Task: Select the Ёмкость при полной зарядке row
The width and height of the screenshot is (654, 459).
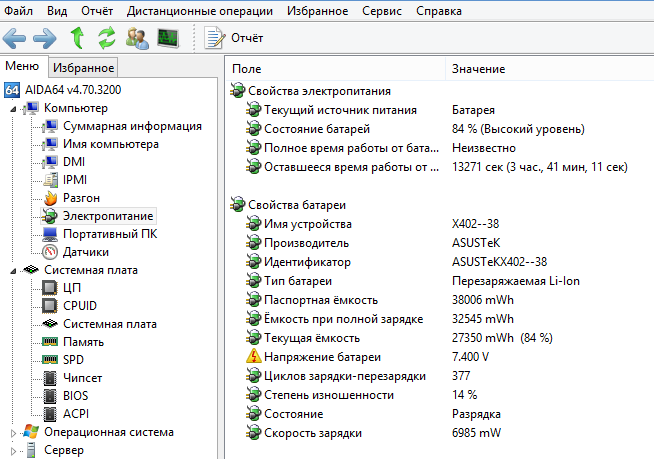Action: 441,319
